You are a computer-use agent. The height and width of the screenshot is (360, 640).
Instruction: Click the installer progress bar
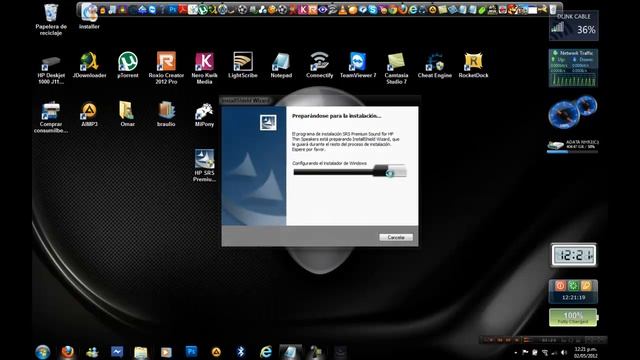click(349, 172)
